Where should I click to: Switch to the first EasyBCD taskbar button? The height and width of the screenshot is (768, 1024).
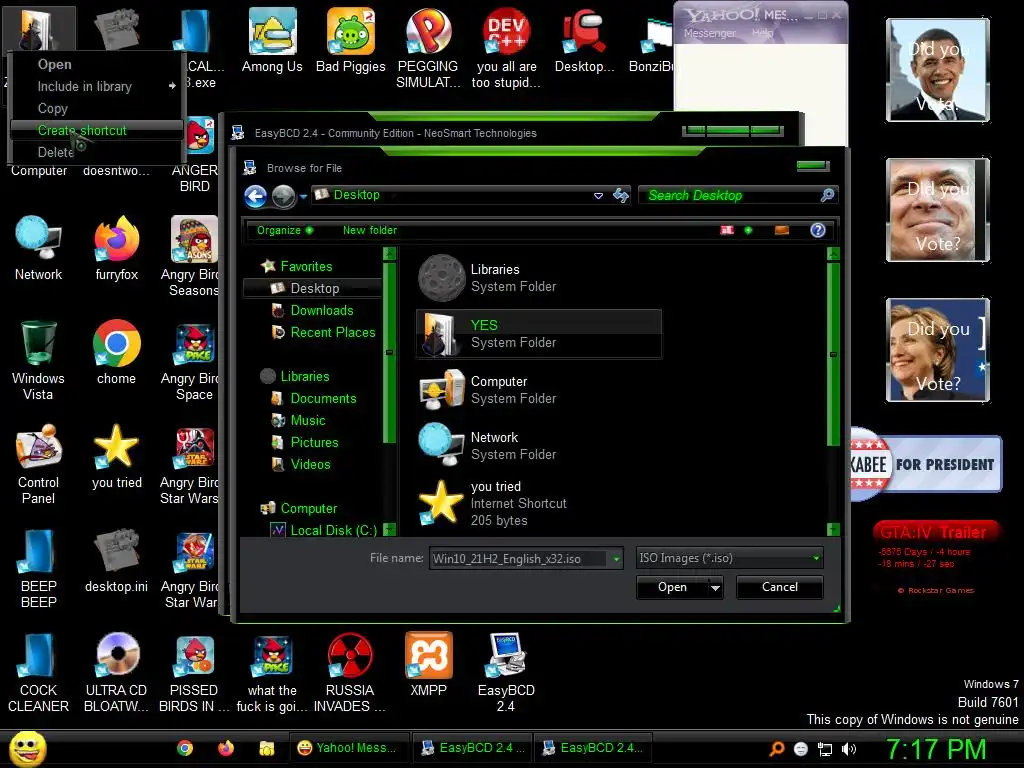coord(472,748)
